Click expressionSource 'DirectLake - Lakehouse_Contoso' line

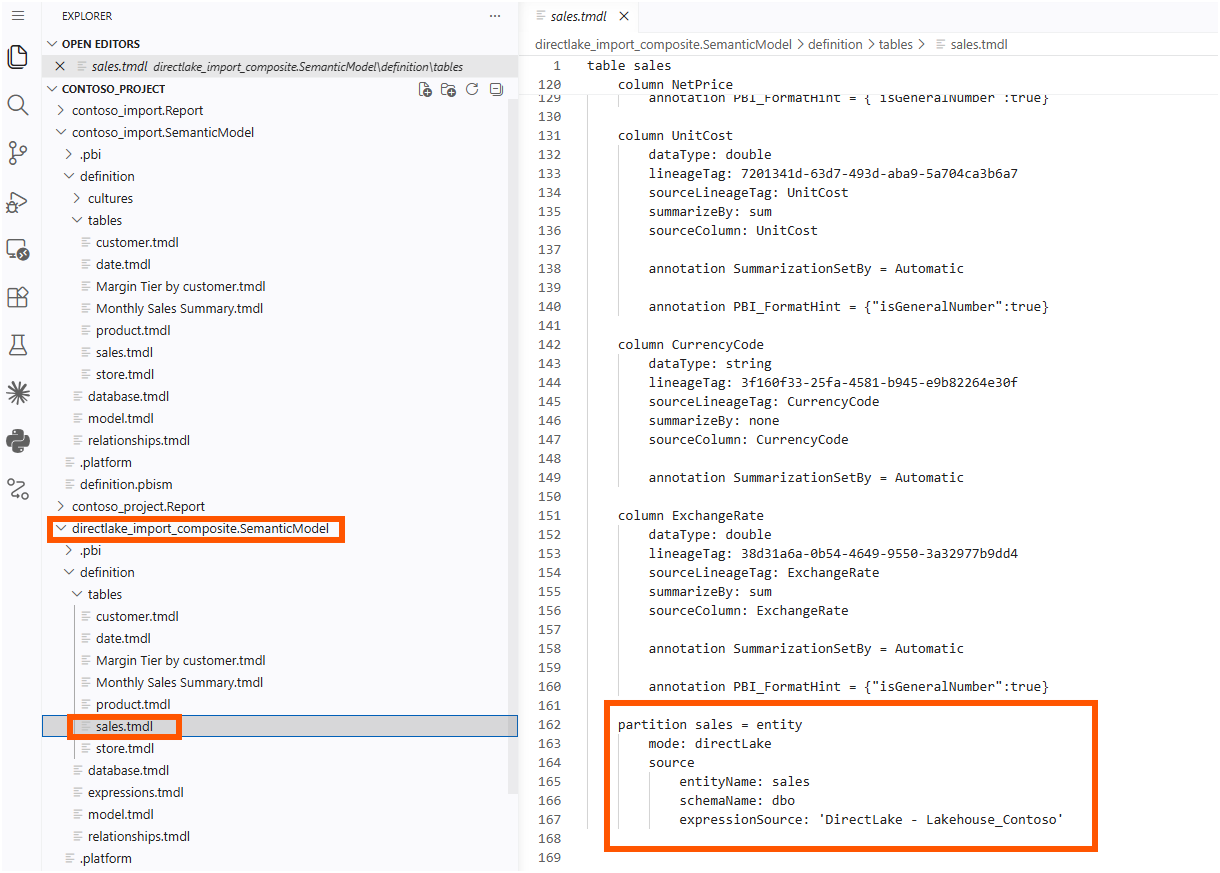coord(871,819)
